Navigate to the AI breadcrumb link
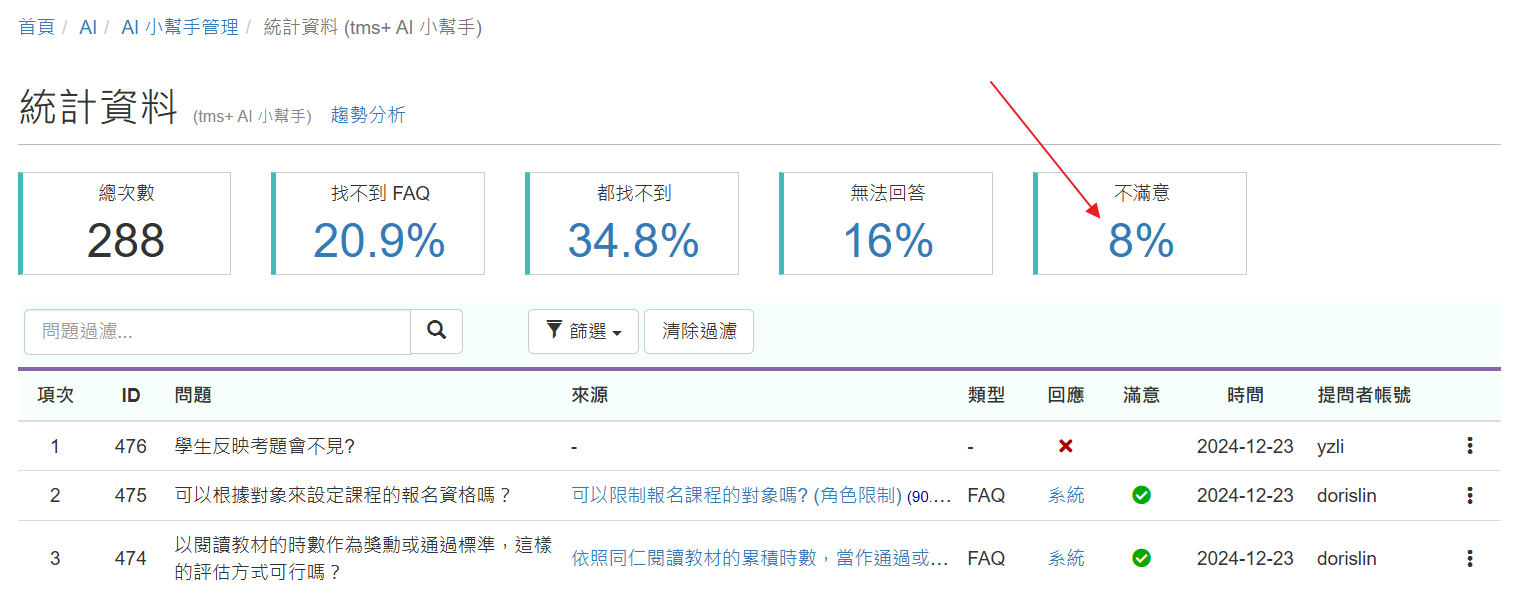This screenshot has height=591, width=1527. point(88,27)
